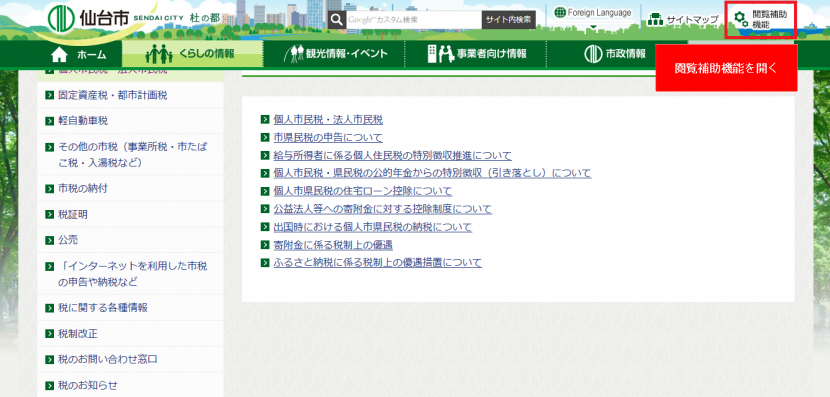
Task: Open 税のお知らせ sidebar item
Action: [130, 385]
